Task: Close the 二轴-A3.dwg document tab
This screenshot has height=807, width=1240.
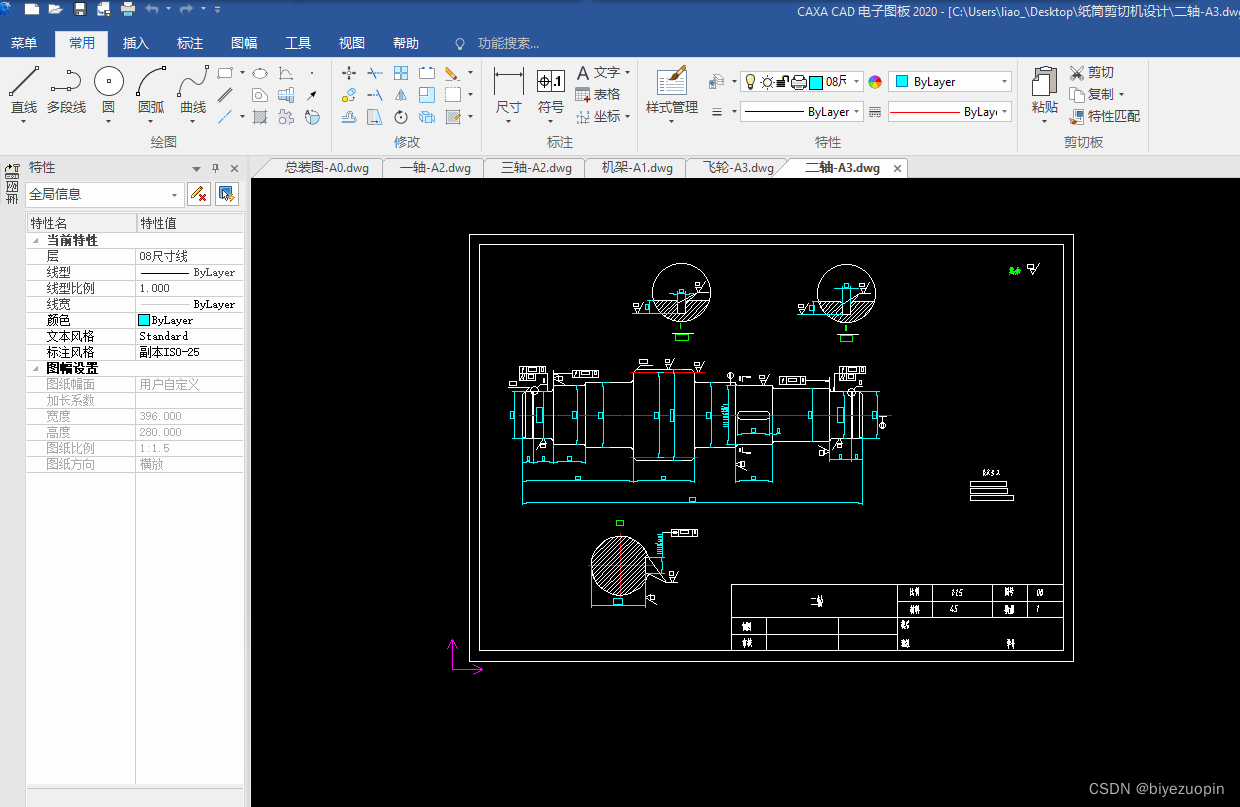Action: pyautogui.click(x=897, y=168)
